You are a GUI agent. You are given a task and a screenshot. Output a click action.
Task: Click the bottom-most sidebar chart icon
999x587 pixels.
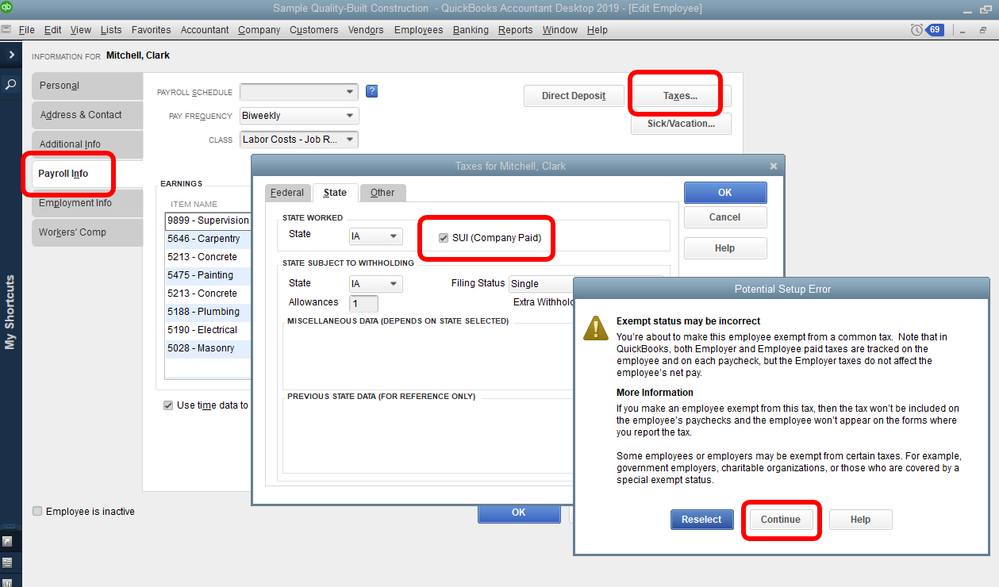[x=7, y=582]
